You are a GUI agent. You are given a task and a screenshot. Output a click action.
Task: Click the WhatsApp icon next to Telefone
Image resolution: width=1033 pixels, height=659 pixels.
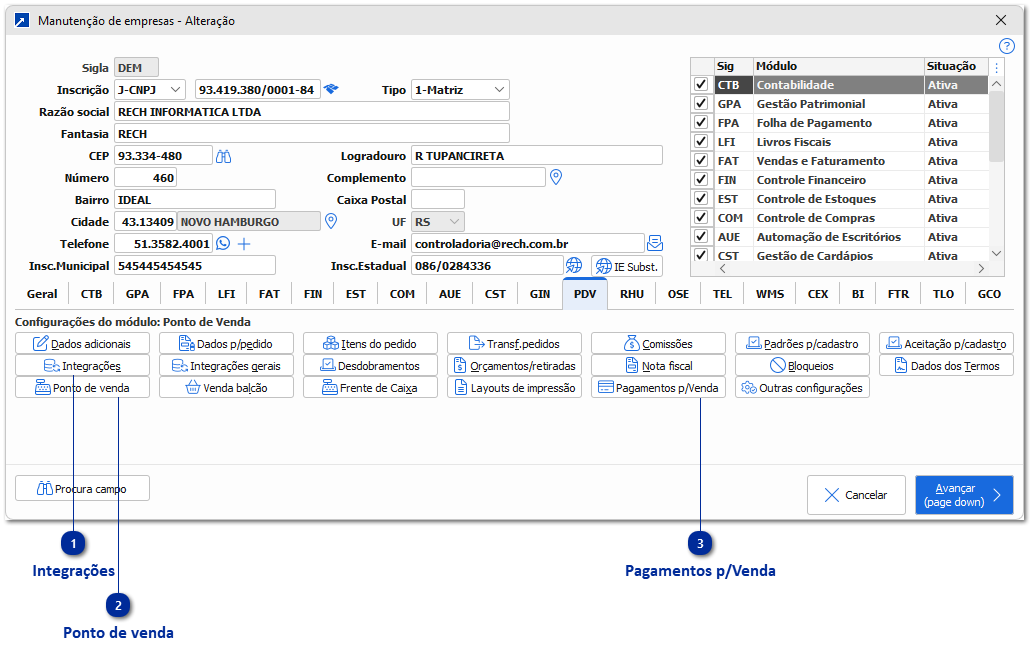pos(223,243)
